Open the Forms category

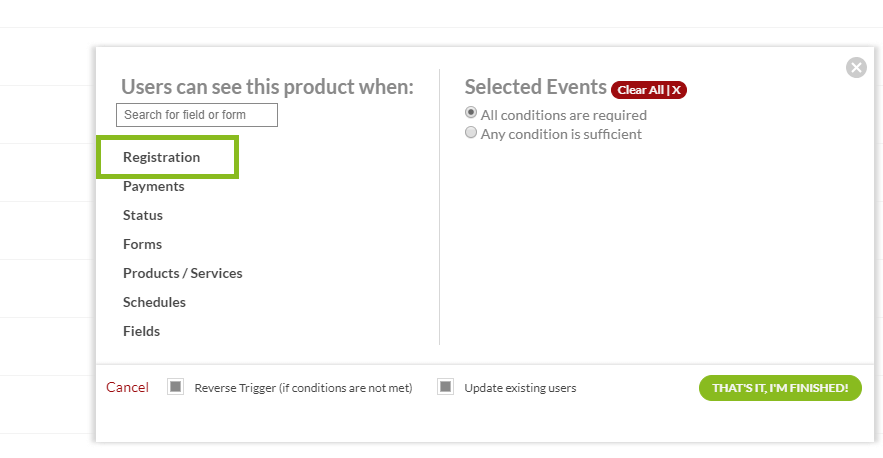[142, 245]
